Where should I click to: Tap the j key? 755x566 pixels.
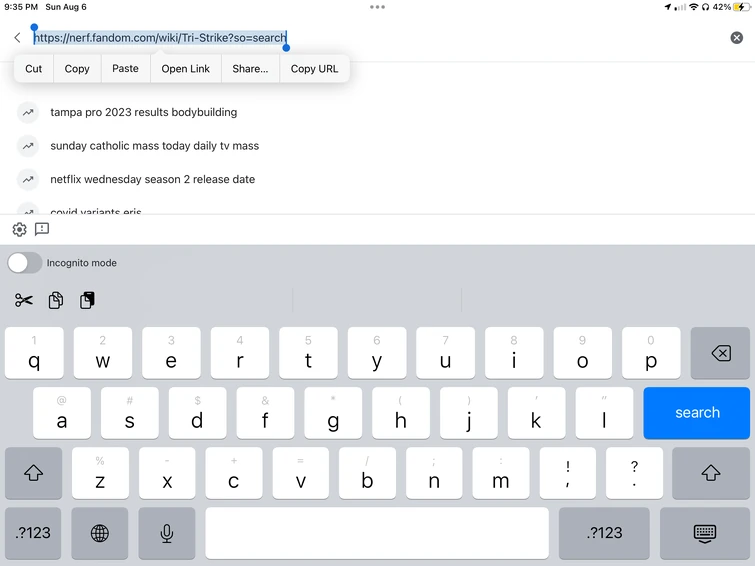[x=469, y=413]
